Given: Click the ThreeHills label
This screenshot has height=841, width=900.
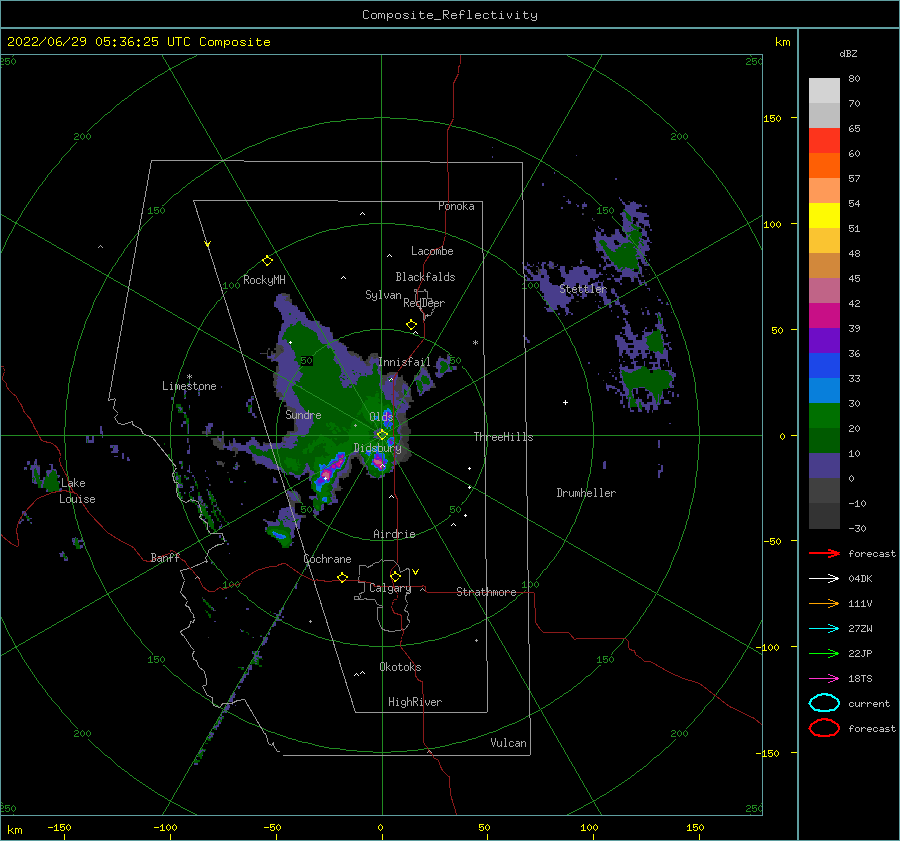Looking at the screenshot, I should pos(503,437).
